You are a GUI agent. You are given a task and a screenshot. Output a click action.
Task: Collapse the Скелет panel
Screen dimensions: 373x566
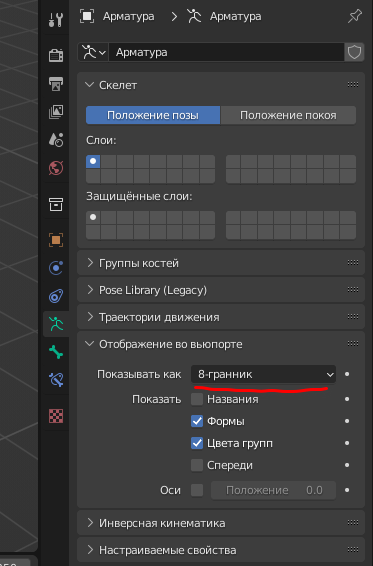coord(89,85)
